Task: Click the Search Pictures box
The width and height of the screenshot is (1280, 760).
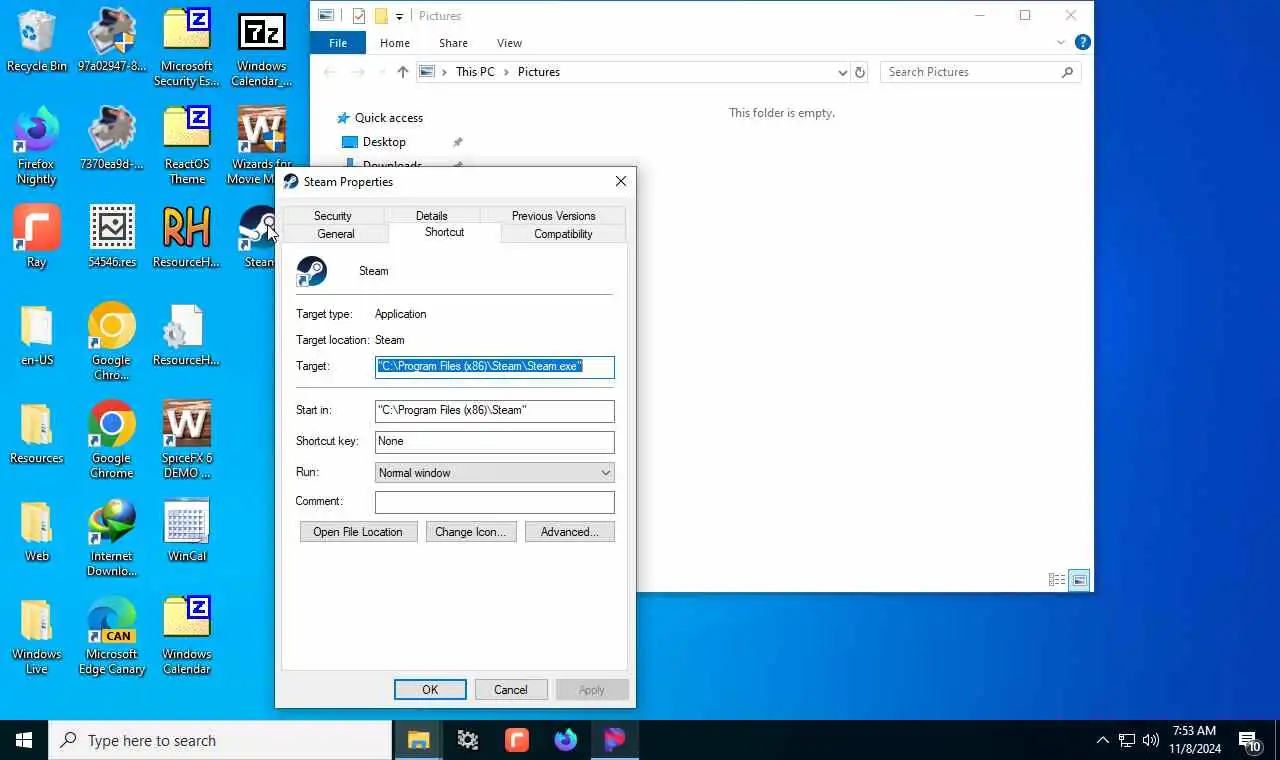Action: coord(981,72)
